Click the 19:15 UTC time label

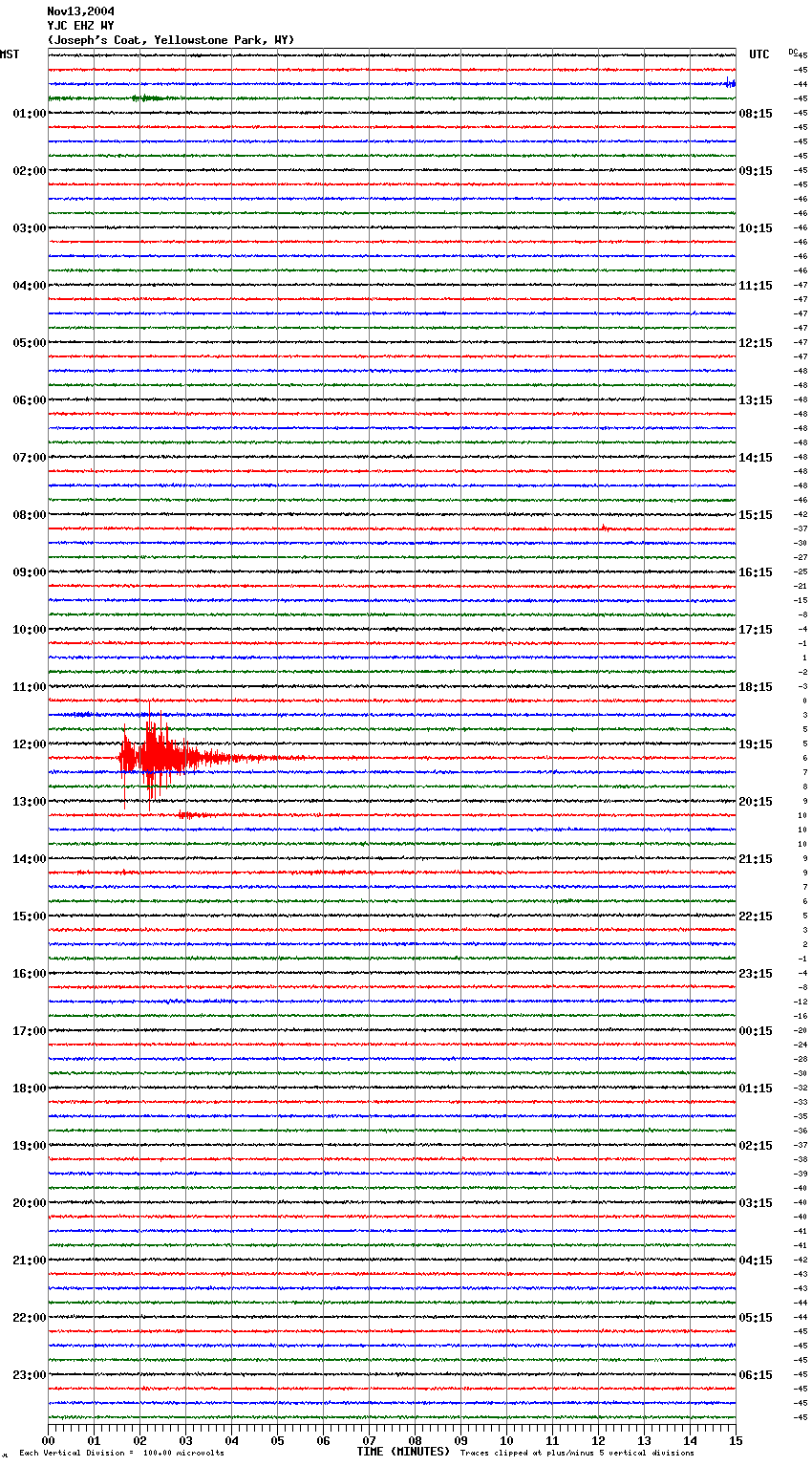[x=756, y=744]
